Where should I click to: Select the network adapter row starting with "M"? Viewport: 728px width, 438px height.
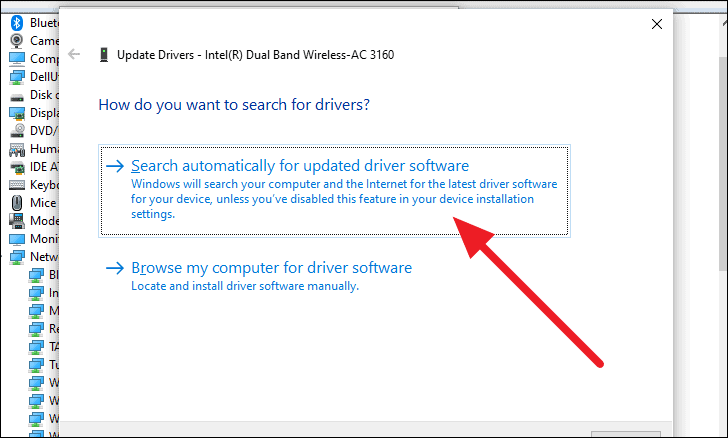click(44, 311)
